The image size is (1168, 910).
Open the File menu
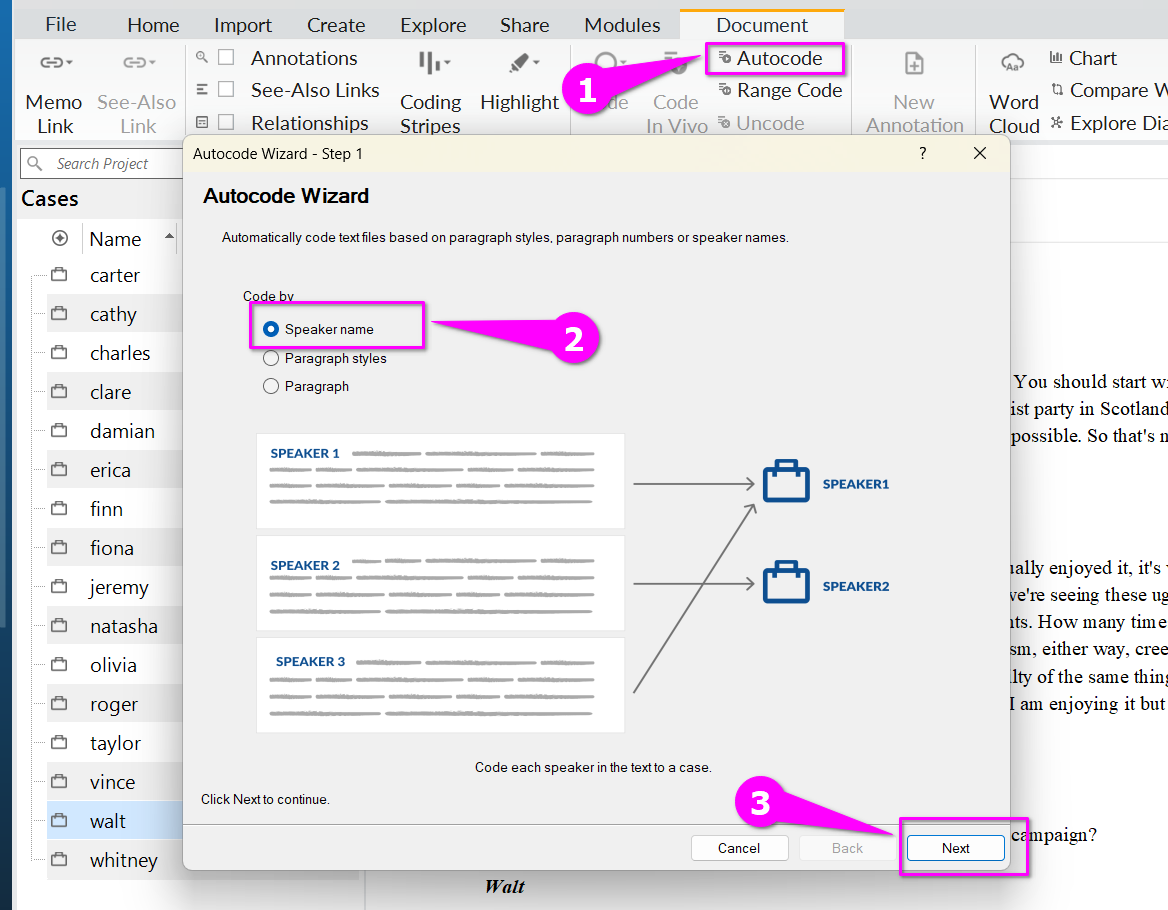tap(60, 24)
